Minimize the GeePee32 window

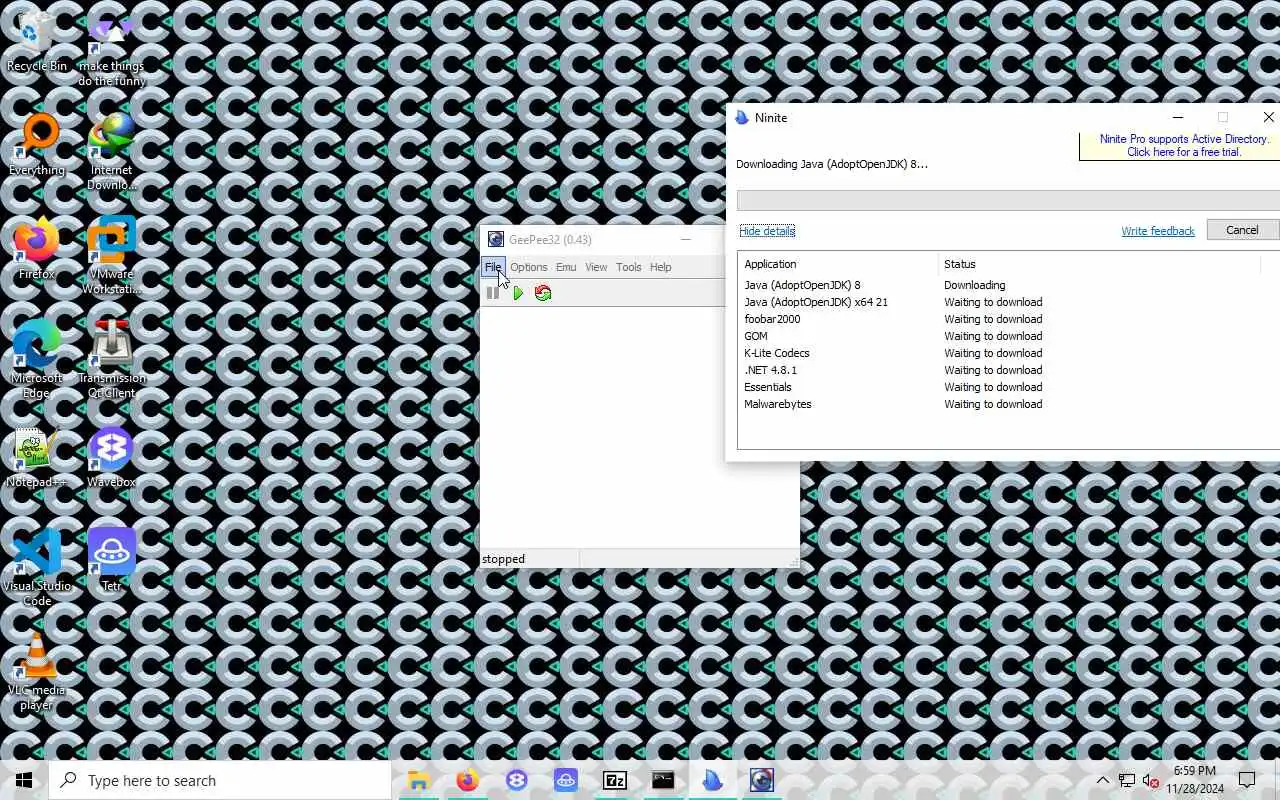(x=686, y=239)
